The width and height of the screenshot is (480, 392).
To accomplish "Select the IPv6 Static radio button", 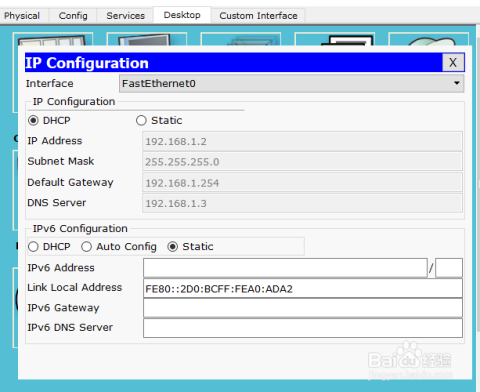I will [173, 247].
